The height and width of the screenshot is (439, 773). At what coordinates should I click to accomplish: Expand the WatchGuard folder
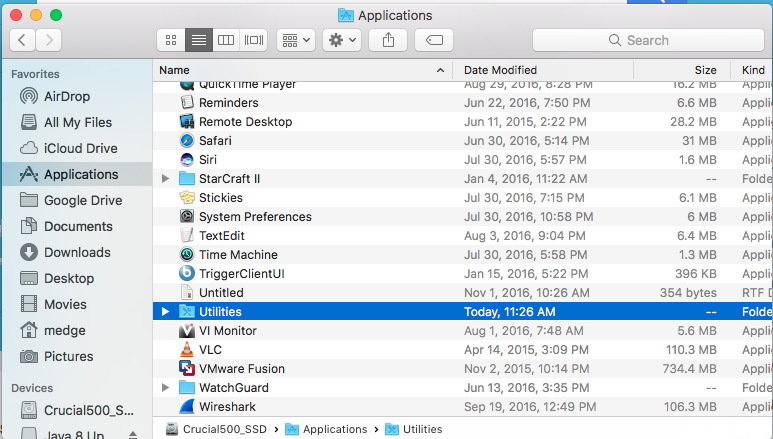[x=166, y=388]
